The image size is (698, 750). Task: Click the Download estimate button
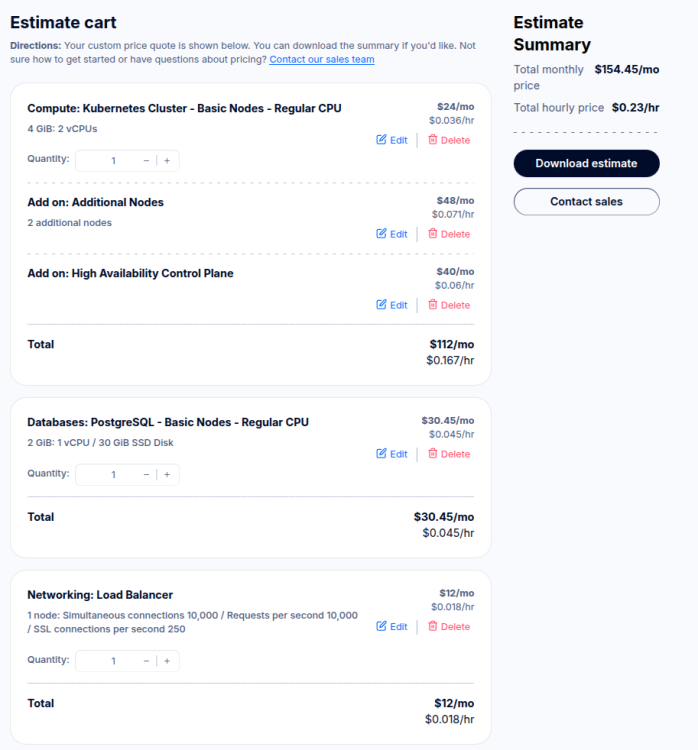click(x=586, y=163)
